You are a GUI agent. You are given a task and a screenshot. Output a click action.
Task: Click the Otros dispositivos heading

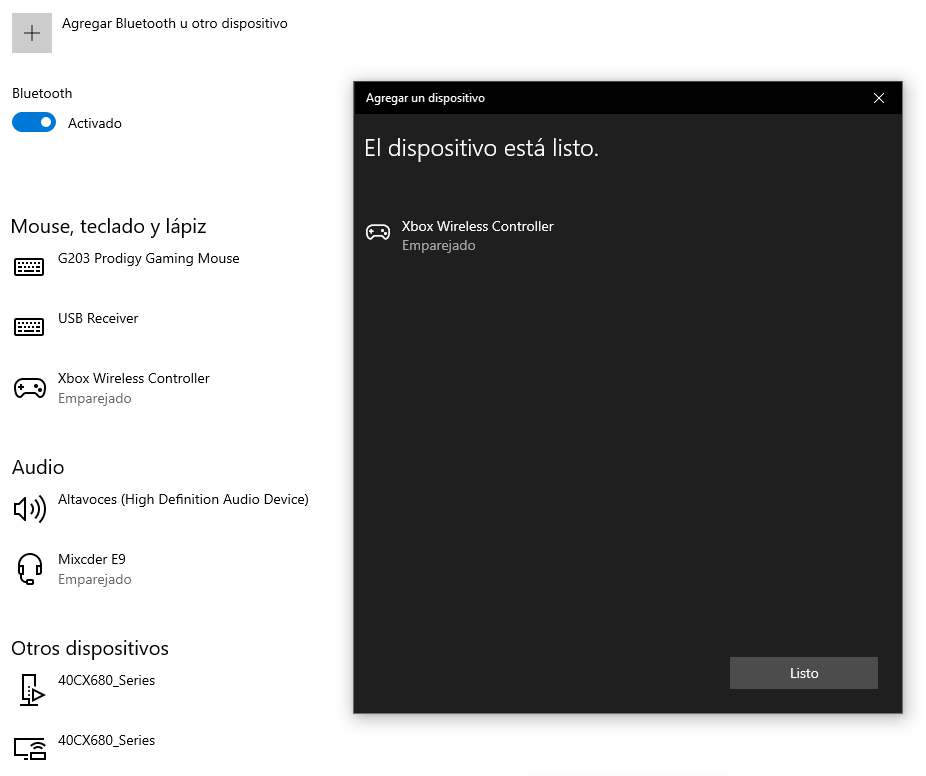(x=90, y=648)
